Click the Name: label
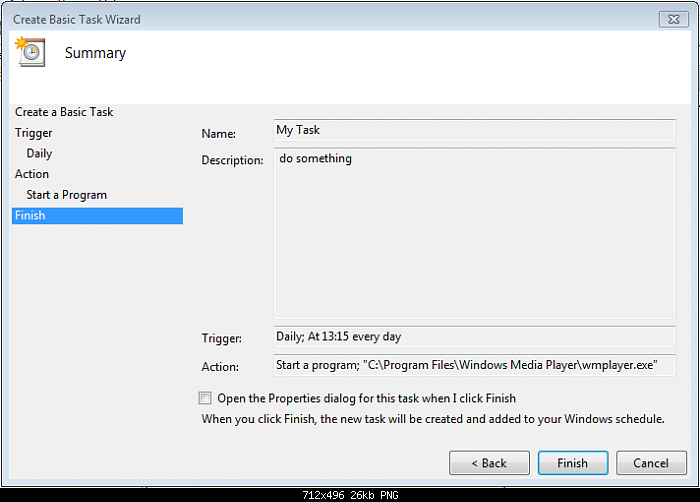Viewport: 700px width, 502px height. (x=218, y=133)
